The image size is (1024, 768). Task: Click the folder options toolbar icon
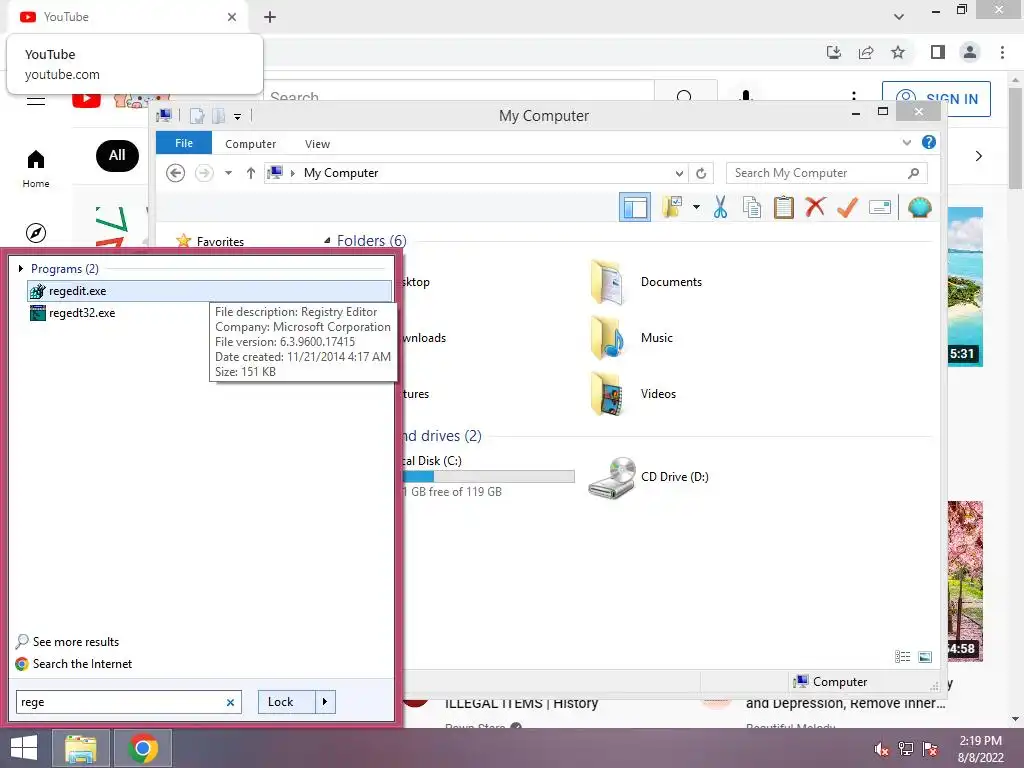pyautogui.click(x=672, y=208)
